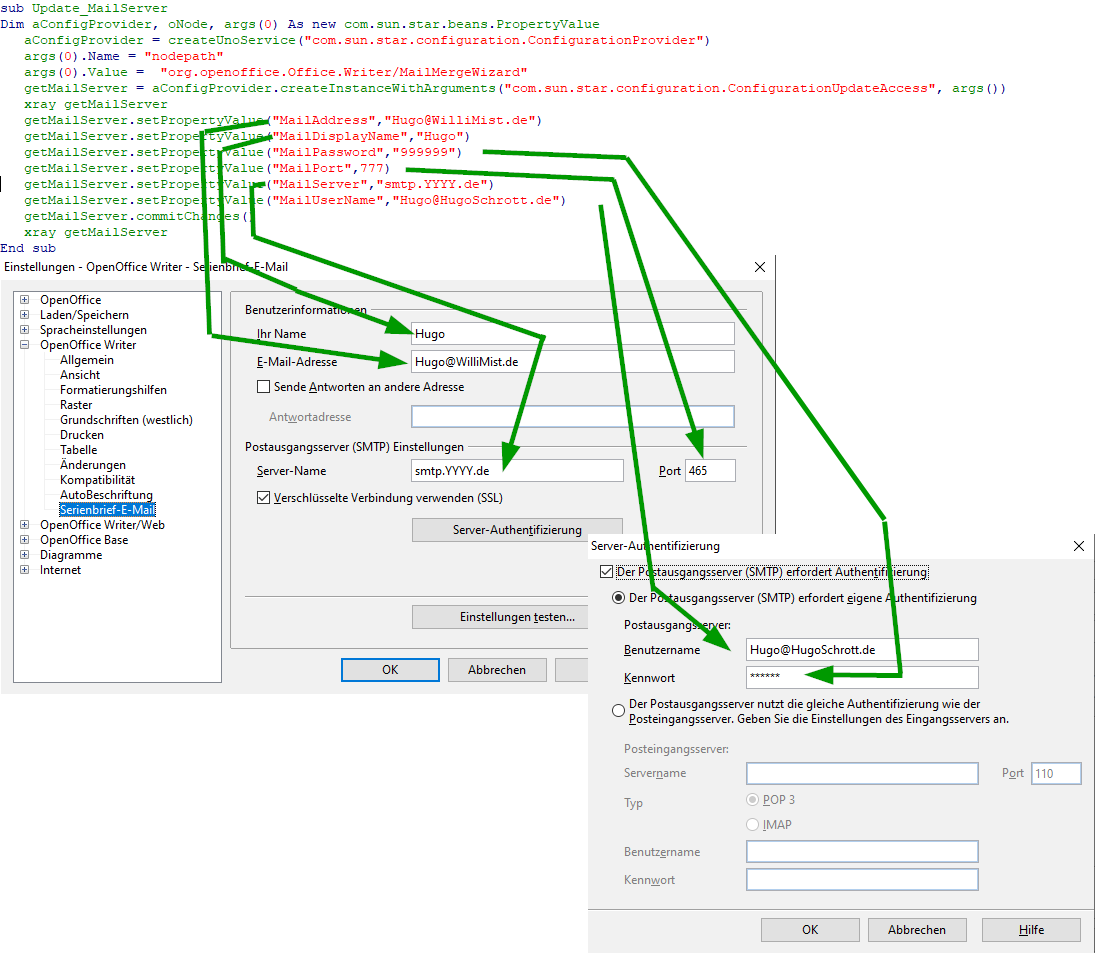Viewport: 1095px width, 953px height.
Task: Toggle 'Verschlüsselte Verbindung verwenden (SSL)' checkbox
Action: (x=264, y=497)
